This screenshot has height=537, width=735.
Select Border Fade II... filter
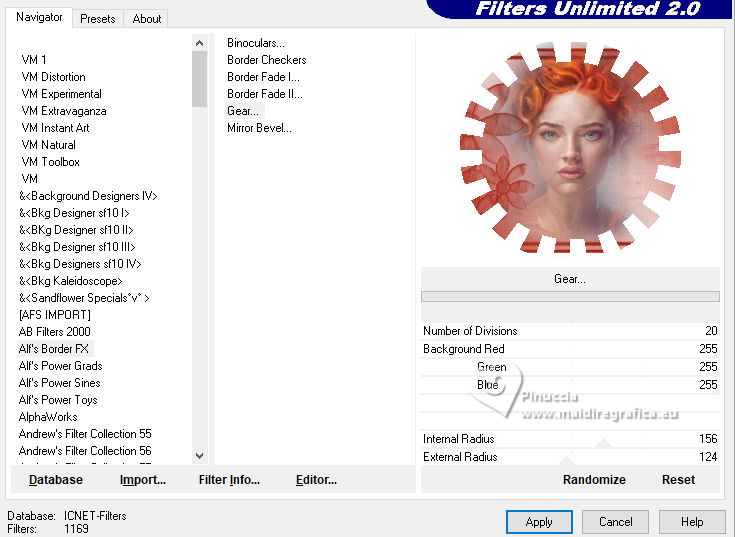click(x=265, y=94)
